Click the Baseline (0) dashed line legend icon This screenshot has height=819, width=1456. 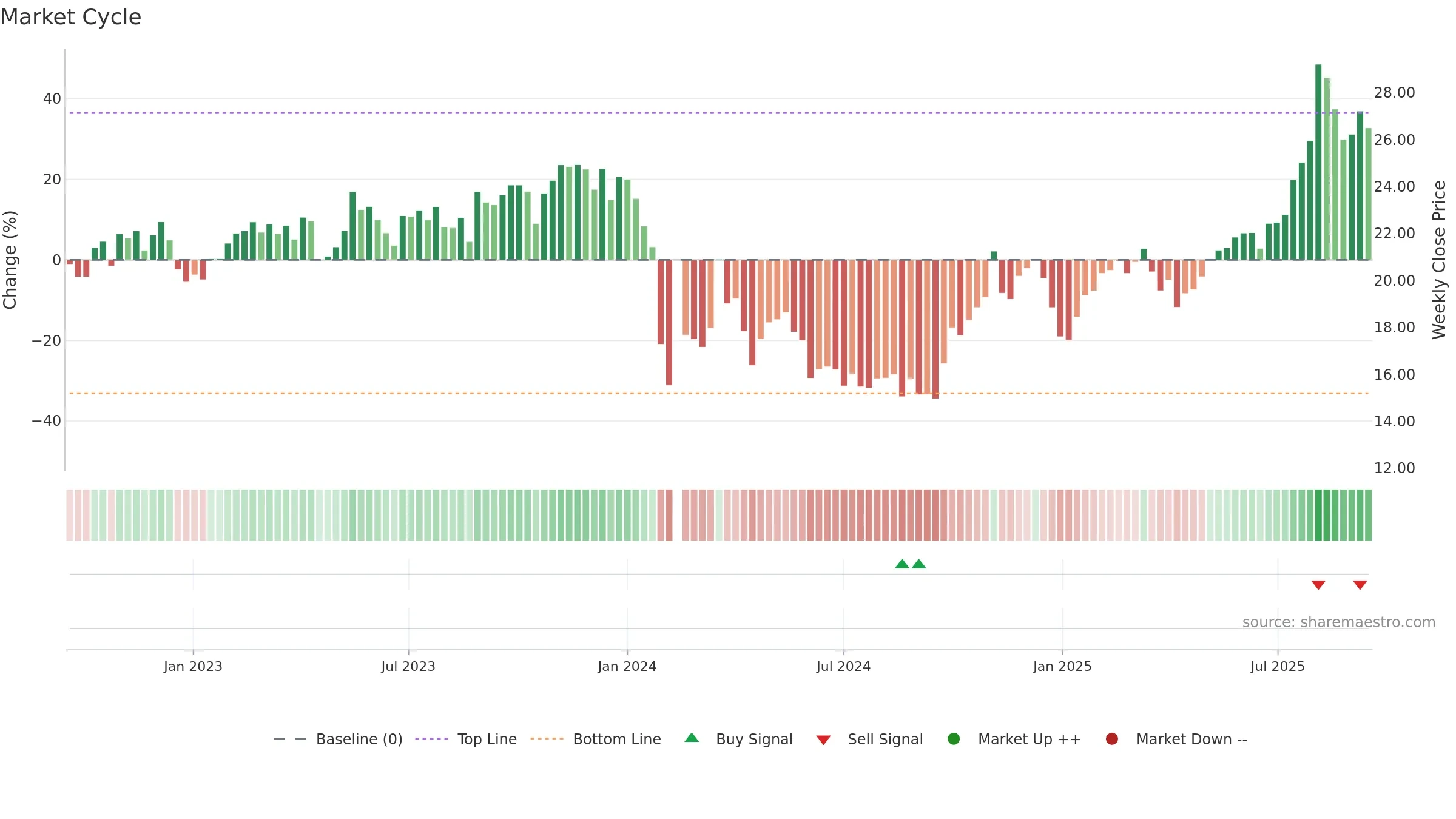290,739
